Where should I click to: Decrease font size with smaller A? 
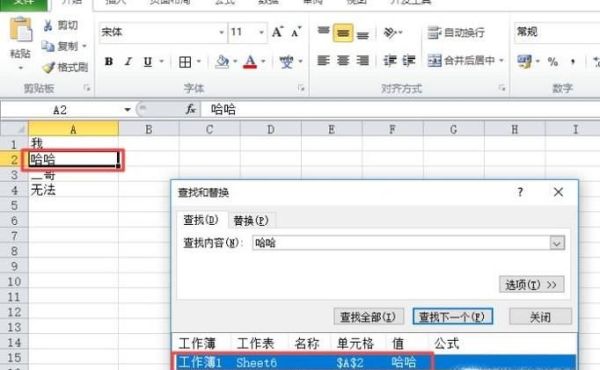point(296,32)
